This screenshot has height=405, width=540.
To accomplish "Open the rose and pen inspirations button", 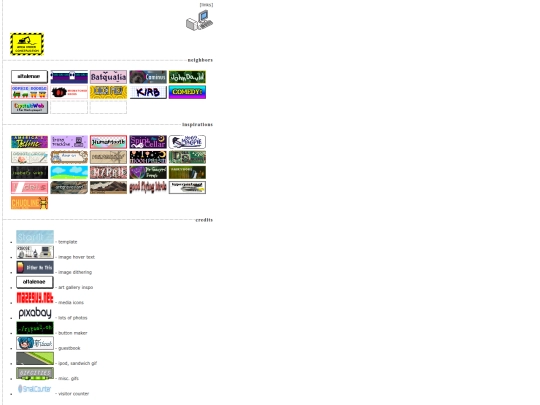I will point(29,157).
